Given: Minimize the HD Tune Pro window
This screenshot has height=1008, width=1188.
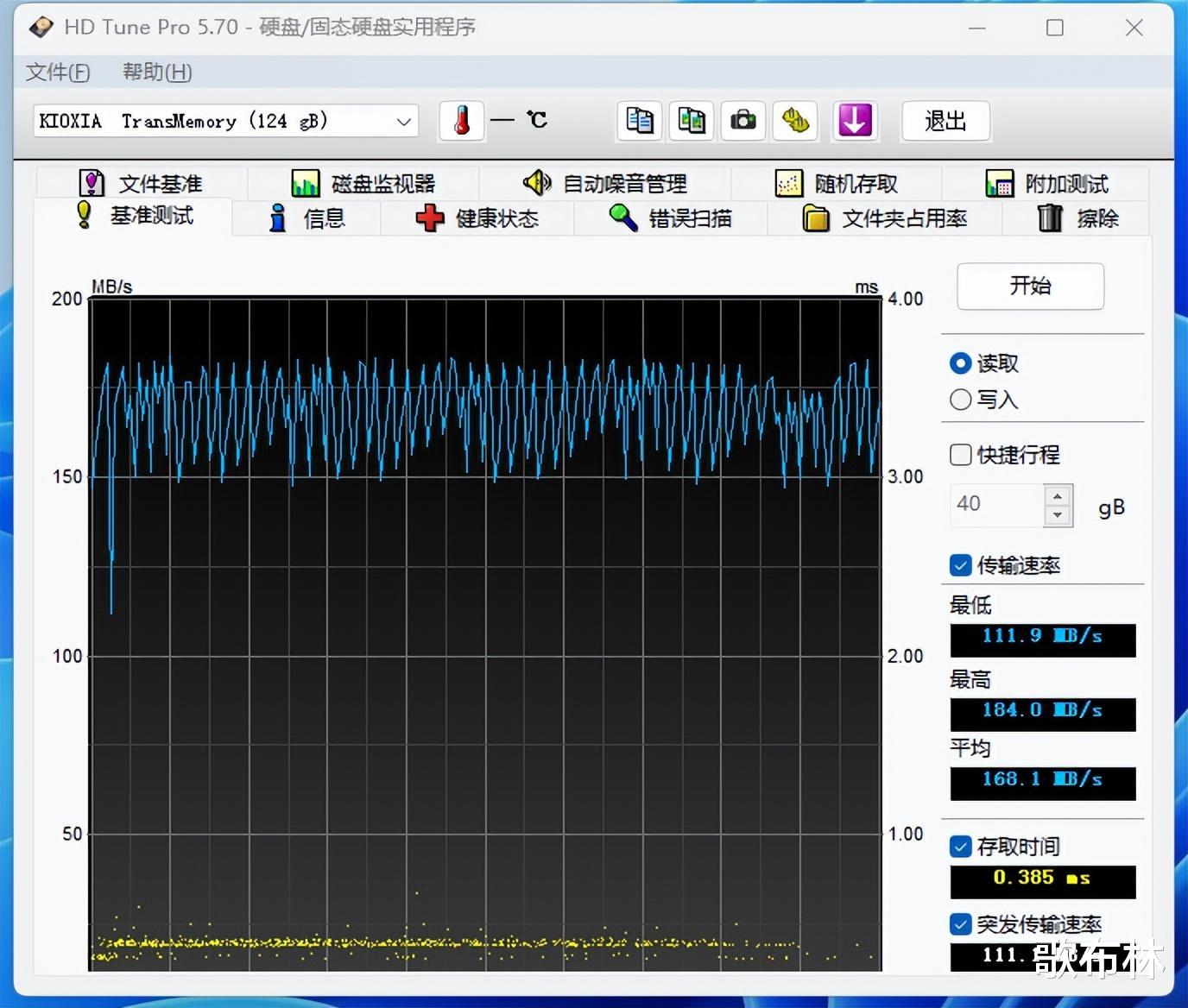Looking at the screenshot, I should pos(977,28).
